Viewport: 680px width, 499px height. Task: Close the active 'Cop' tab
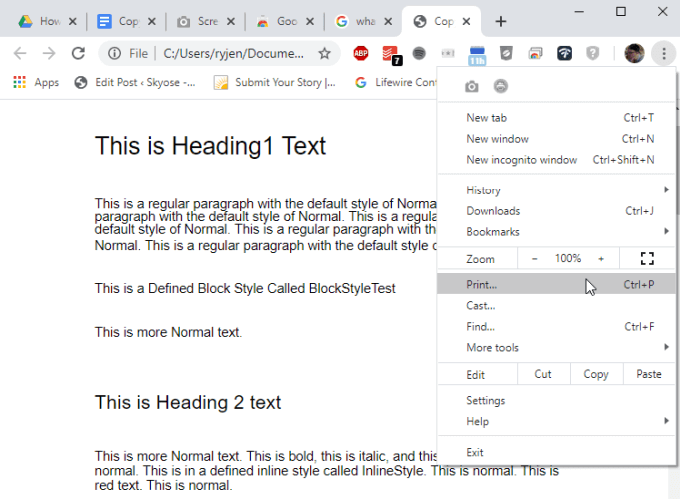point(466,21)
